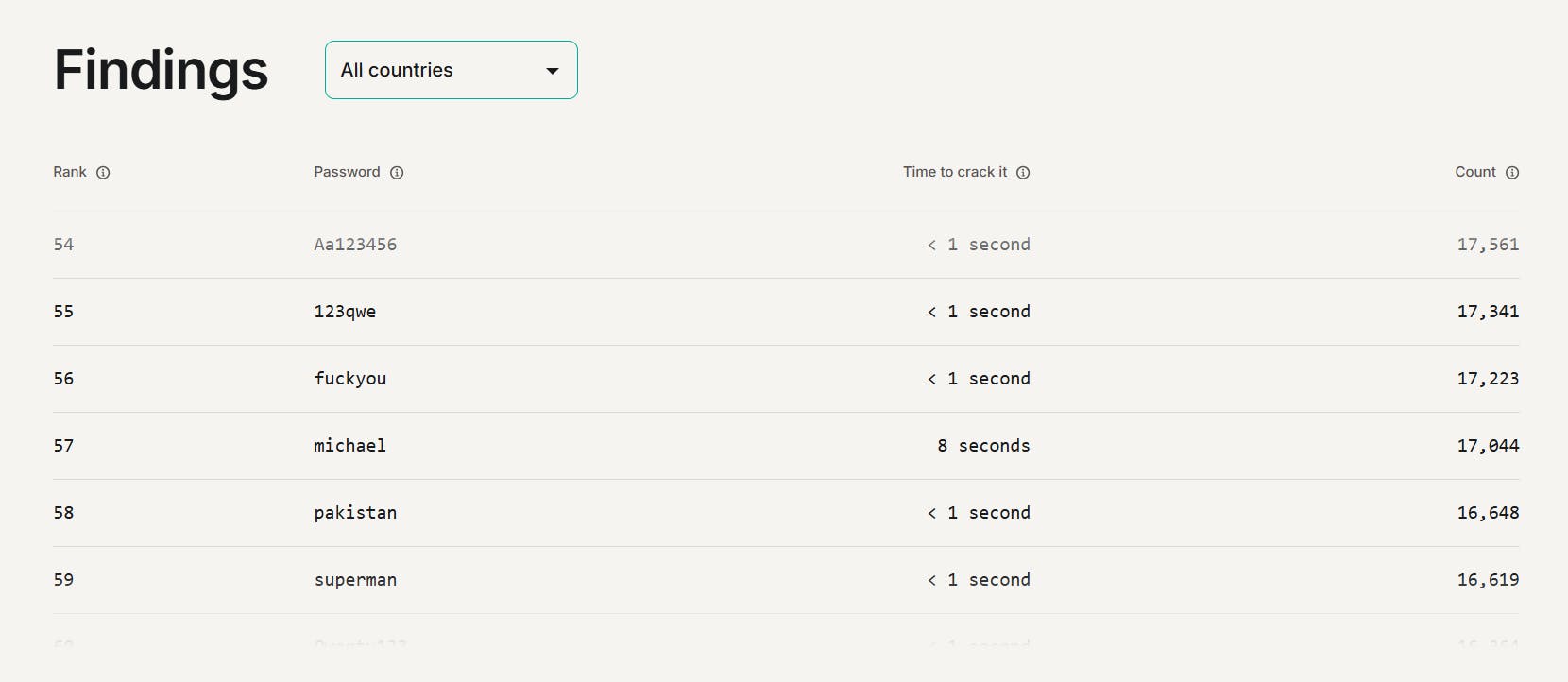Click the 8 seconds crack time

click(983, 446)
